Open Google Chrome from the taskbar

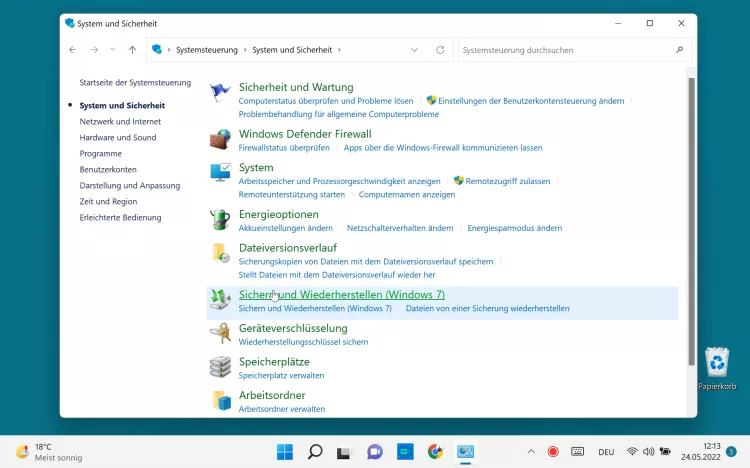coord(435,452)
